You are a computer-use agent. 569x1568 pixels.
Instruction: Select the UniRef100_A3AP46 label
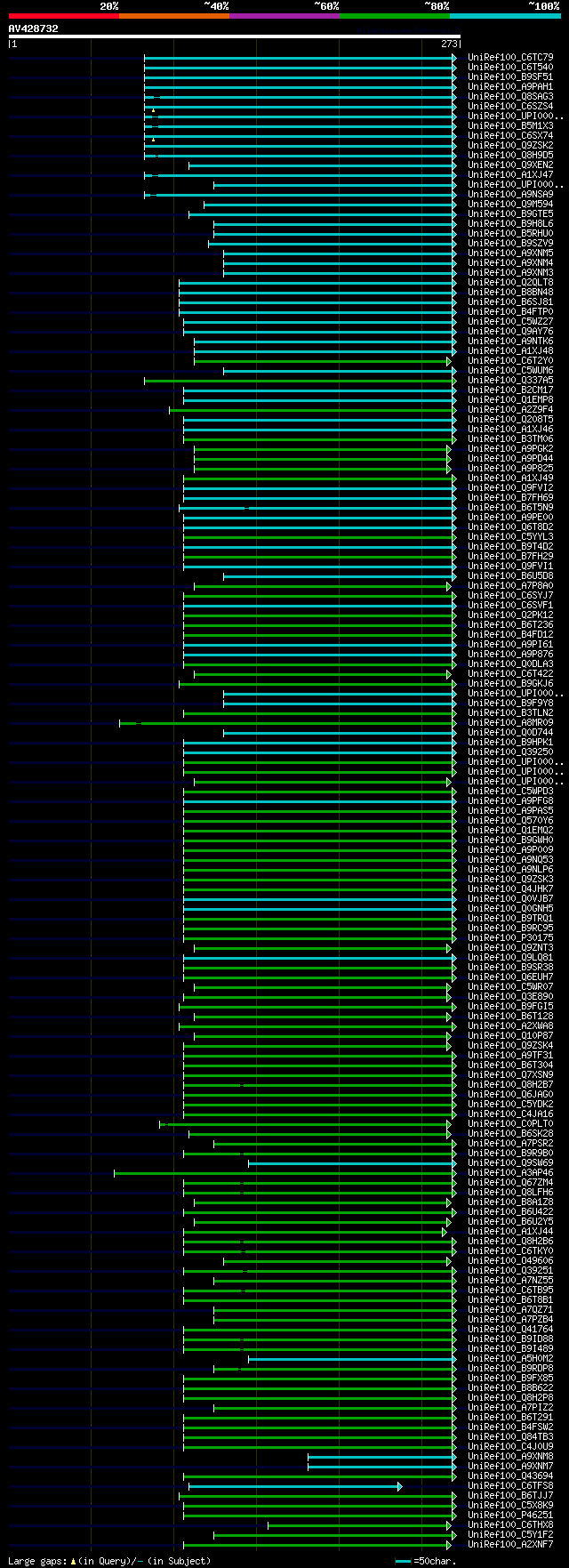pyautogui.click(x=510, y=1173)
